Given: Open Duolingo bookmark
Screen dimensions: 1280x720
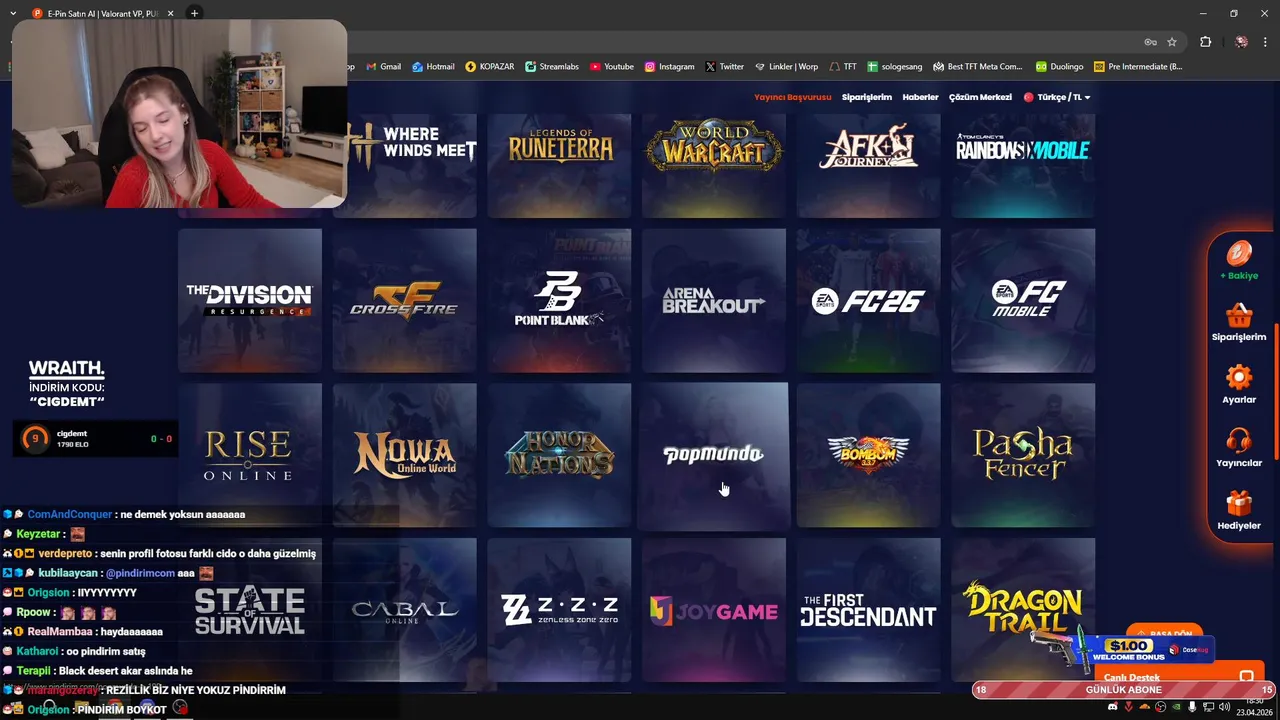Looking at the screenshot, I should tap(1059, 67).
